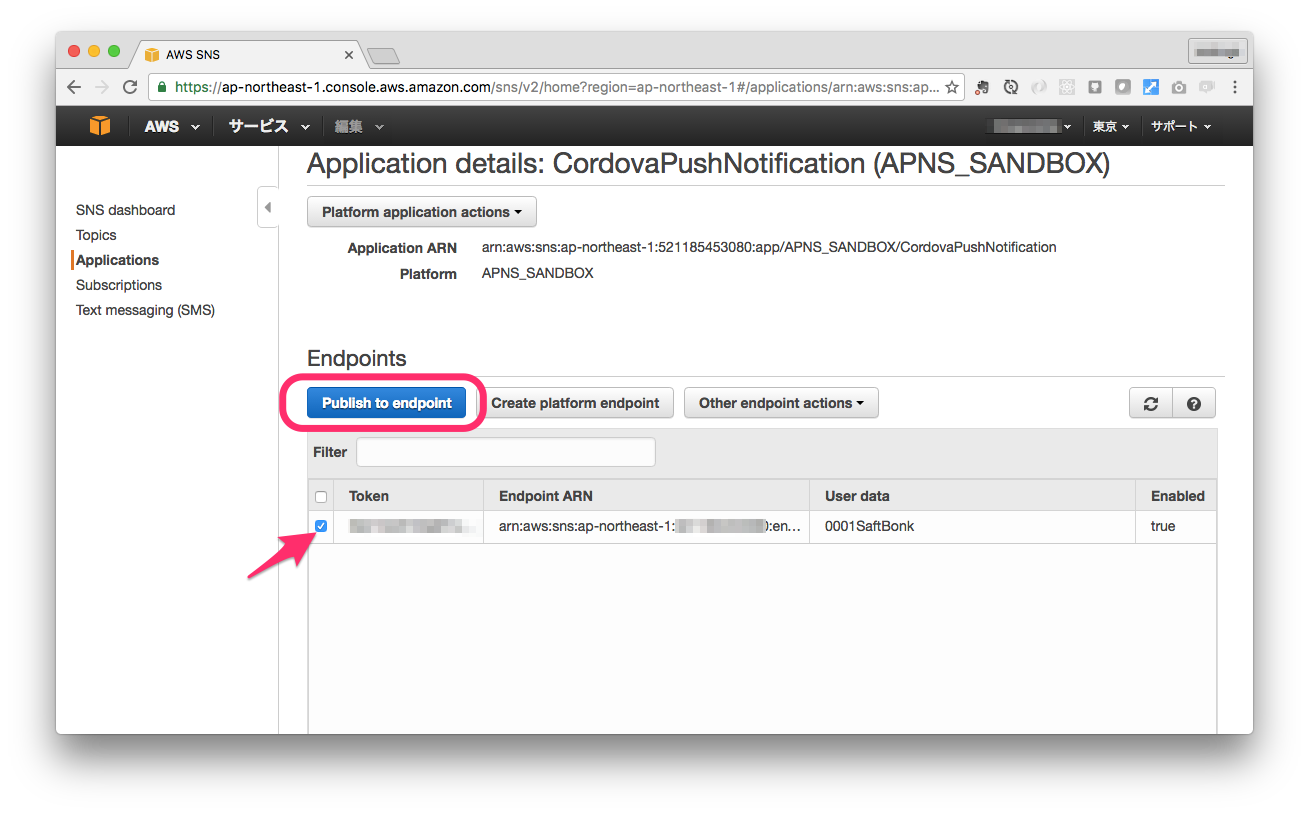This screenshot has width=1309, height=814.
Task: Open the endpoints help icon
Action: pos(1193,403)
